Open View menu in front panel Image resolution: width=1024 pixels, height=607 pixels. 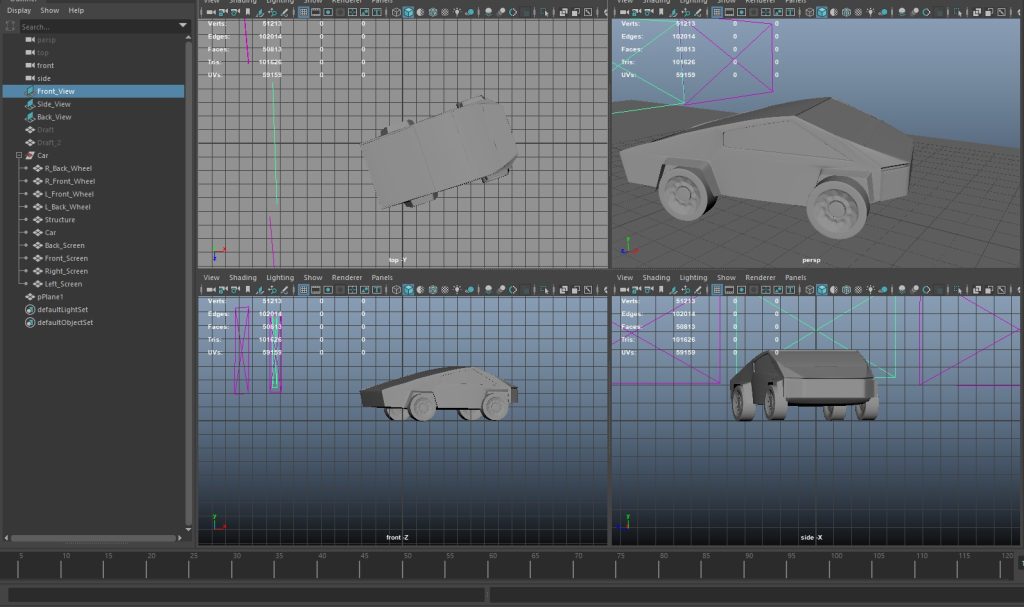[212, 278]
